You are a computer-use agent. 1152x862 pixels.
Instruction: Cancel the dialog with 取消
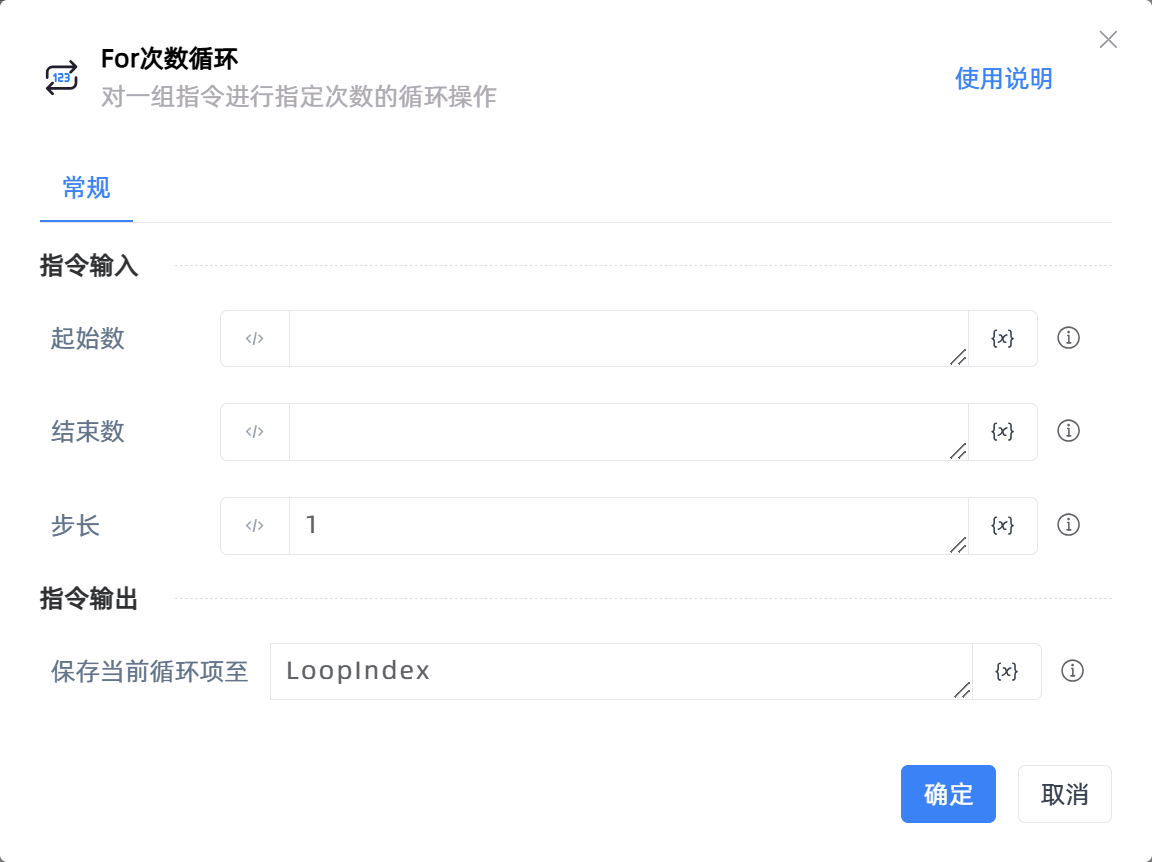(1064, 794)
